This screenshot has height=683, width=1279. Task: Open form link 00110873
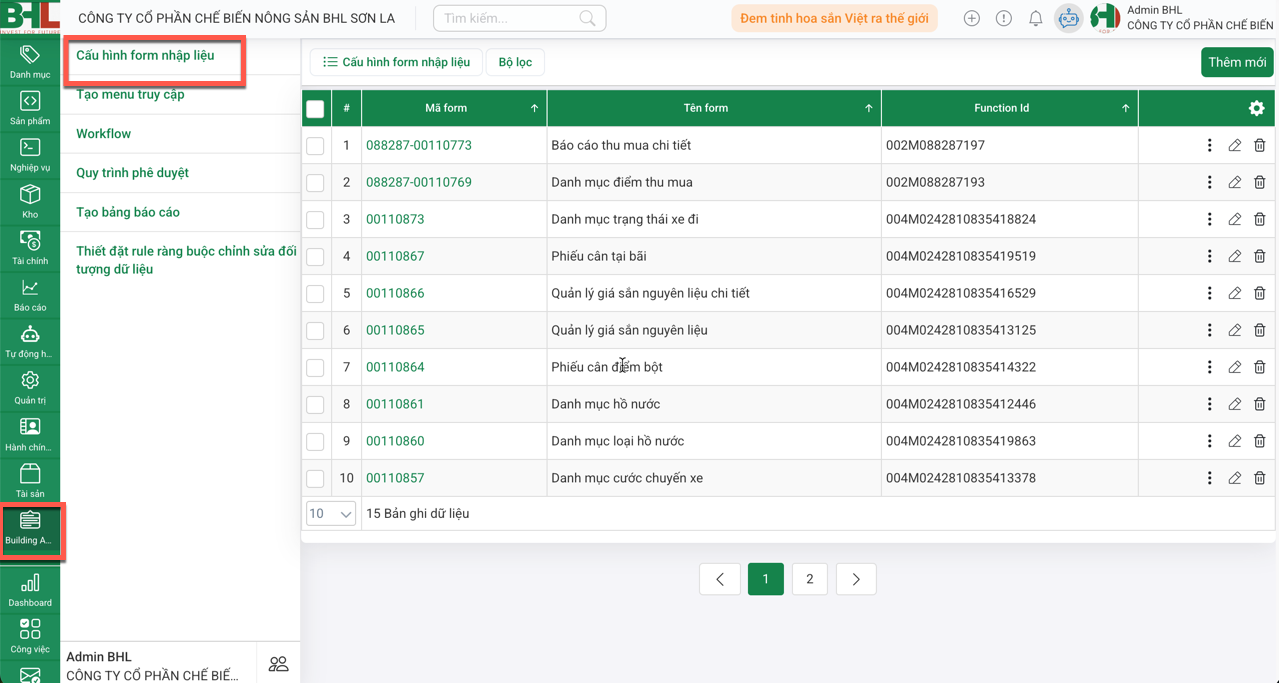(395, 219)
